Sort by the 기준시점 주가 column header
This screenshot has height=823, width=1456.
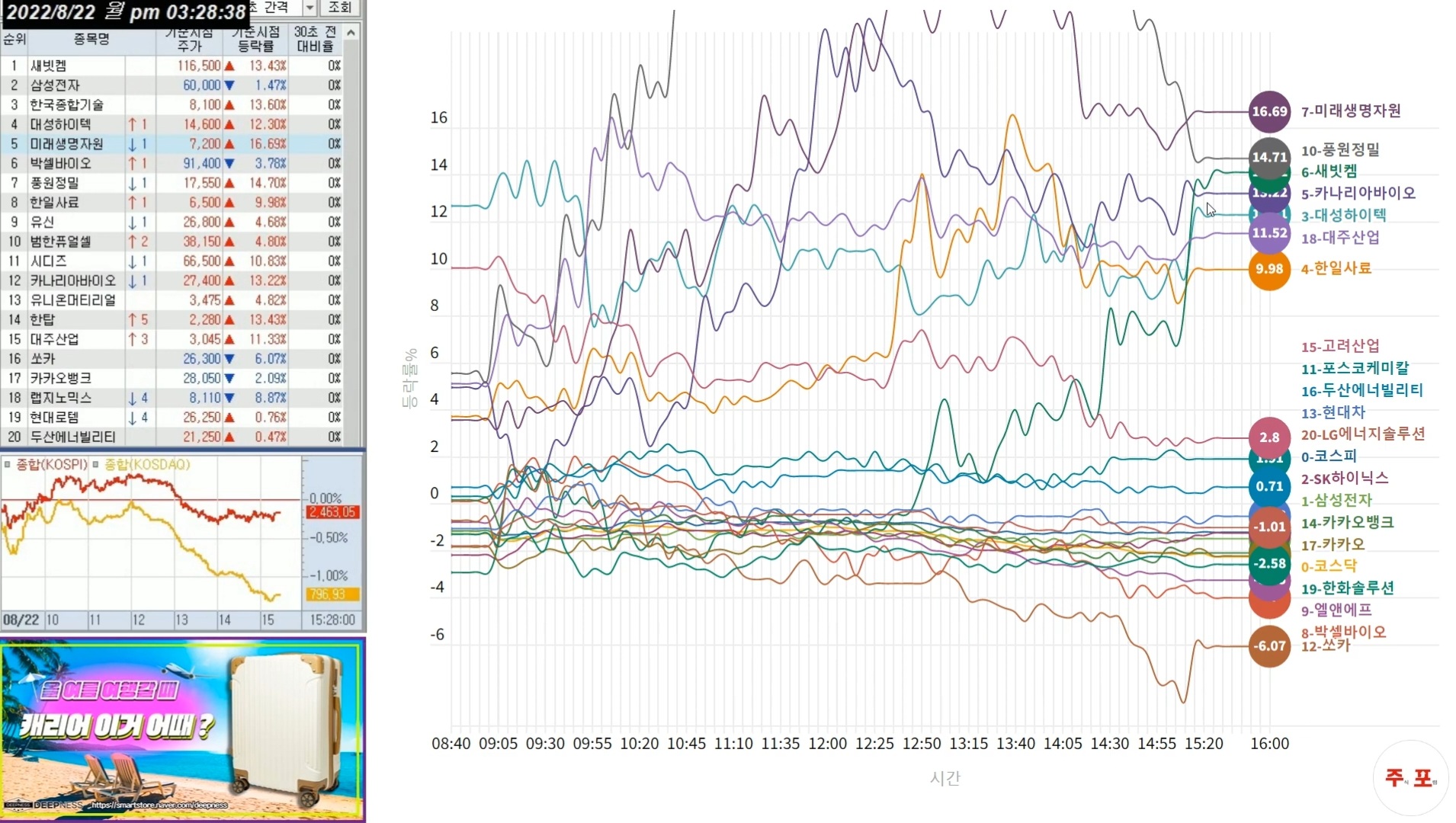(x=189, y=39)
